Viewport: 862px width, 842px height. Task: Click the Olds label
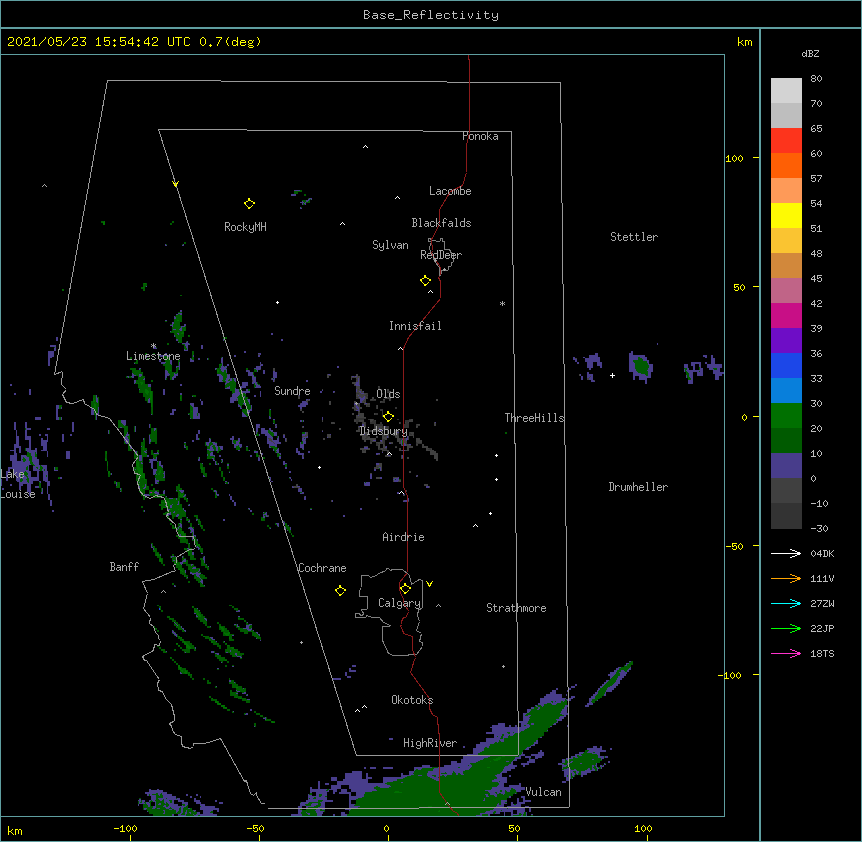pyautogui.click(x=388, y=394)
